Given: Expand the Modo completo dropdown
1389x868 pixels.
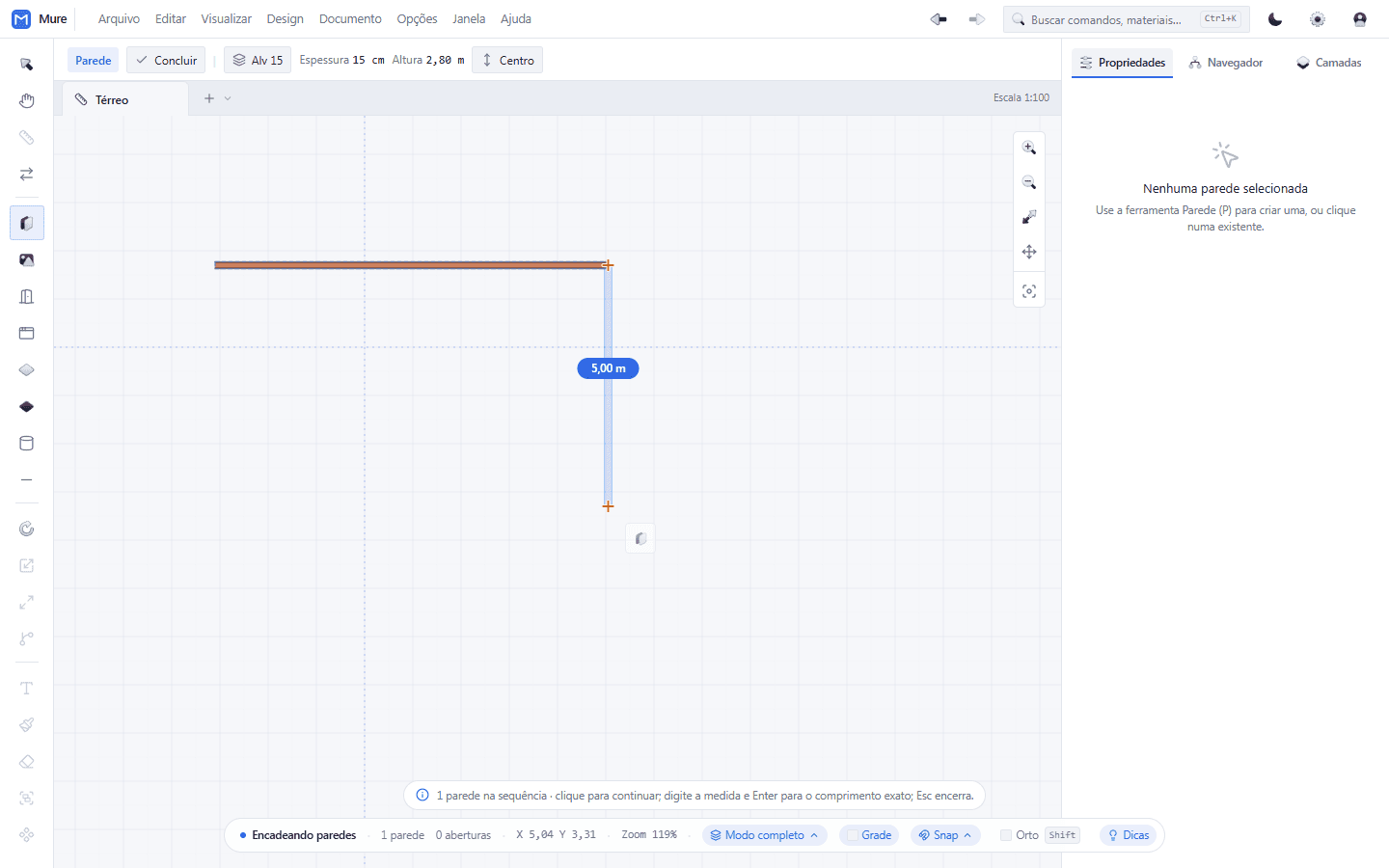Looking at the screenshot, I should tap(765, 835).
